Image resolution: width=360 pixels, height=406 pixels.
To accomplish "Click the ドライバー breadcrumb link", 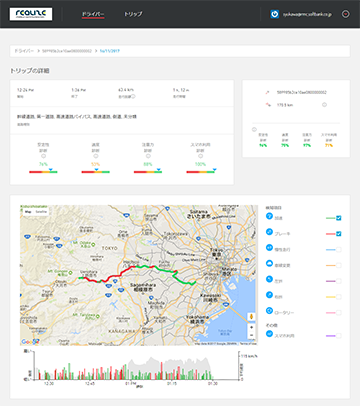I will tap(24, 51).
